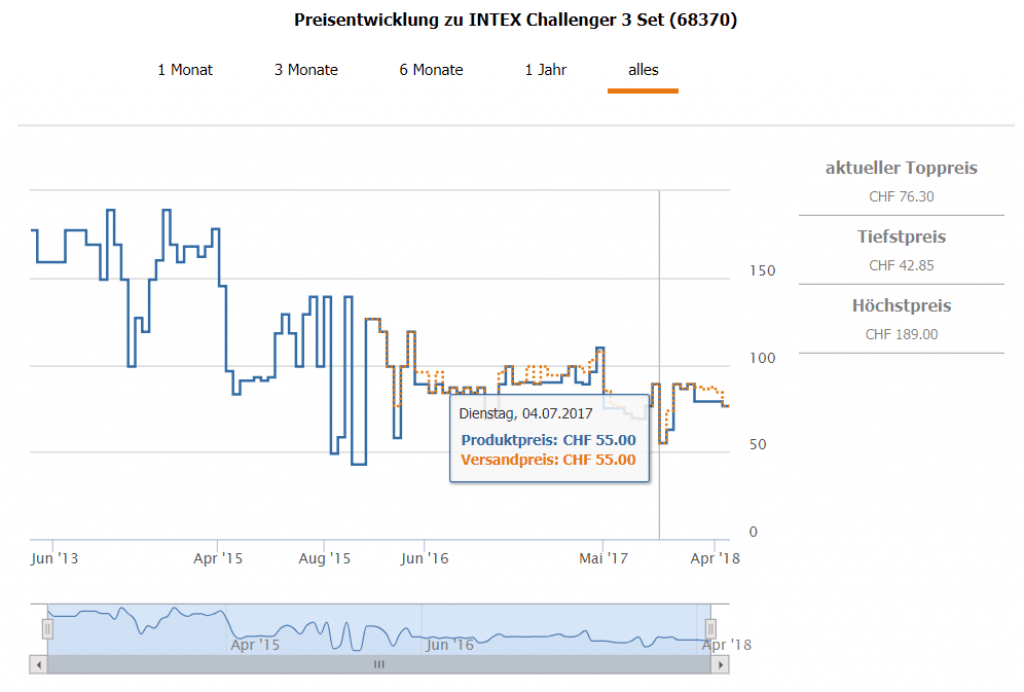1024x692 pixels.
Task: Click the aktueller Toppreis CHF 76.30 value
Action: (x=901, y=197)
